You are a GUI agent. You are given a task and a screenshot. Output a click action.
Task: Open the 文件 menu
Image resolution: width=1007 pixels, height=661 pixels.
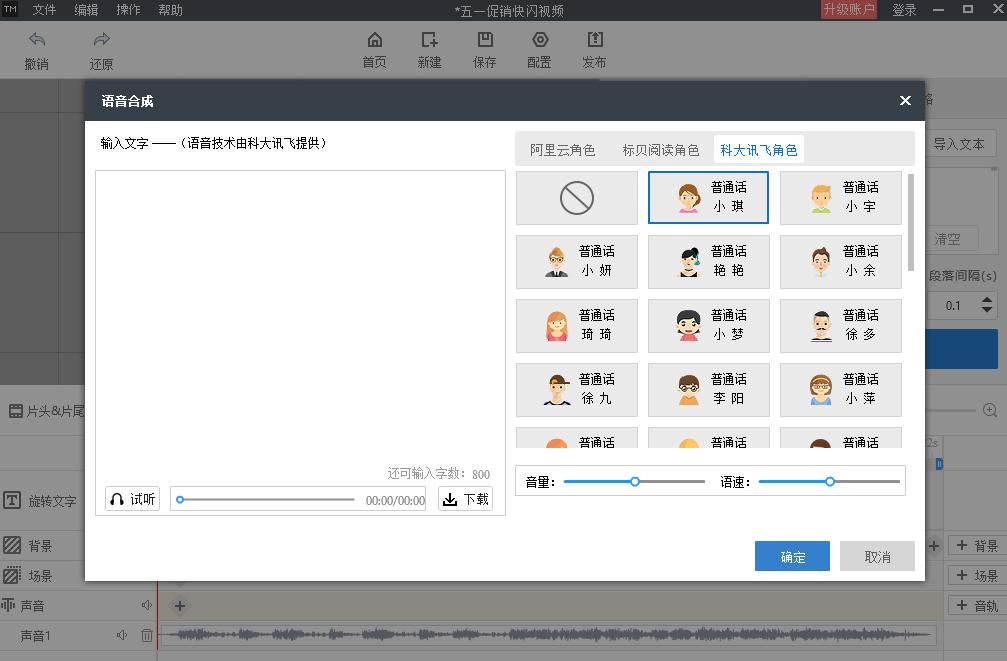tap(44, 10)
